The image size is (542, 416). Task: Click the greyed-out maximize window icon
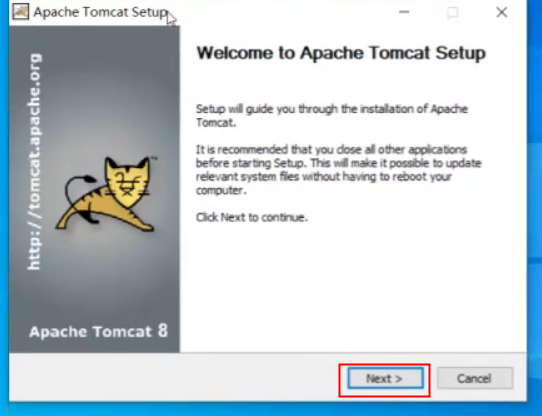coord(452,13)
